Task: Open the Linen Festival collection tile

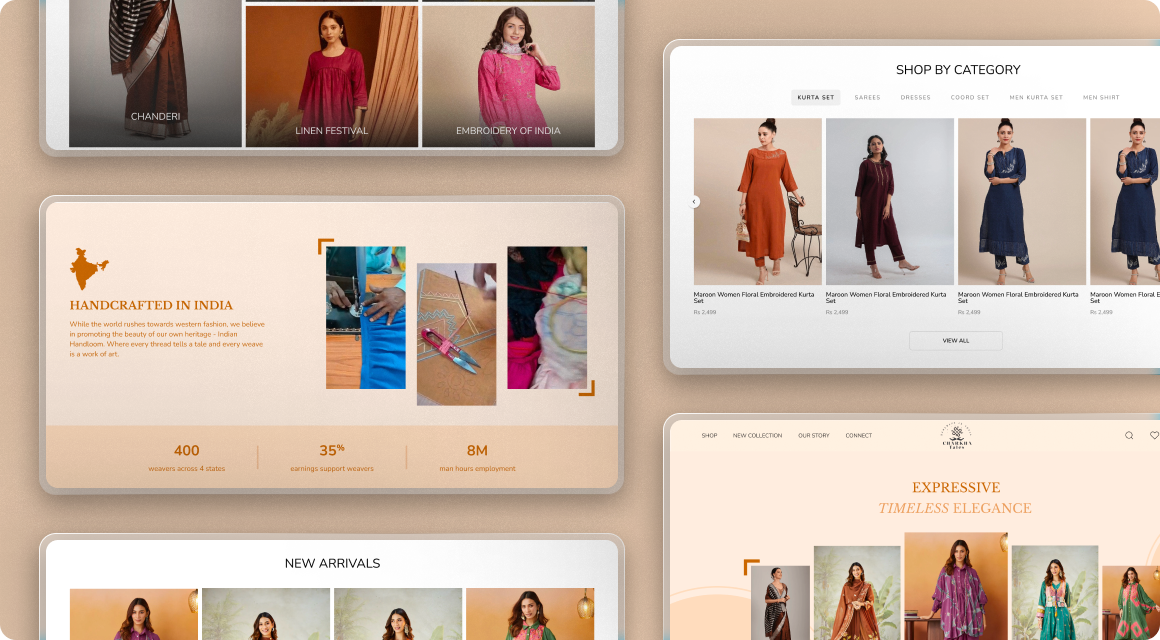Action: point(331,76)
